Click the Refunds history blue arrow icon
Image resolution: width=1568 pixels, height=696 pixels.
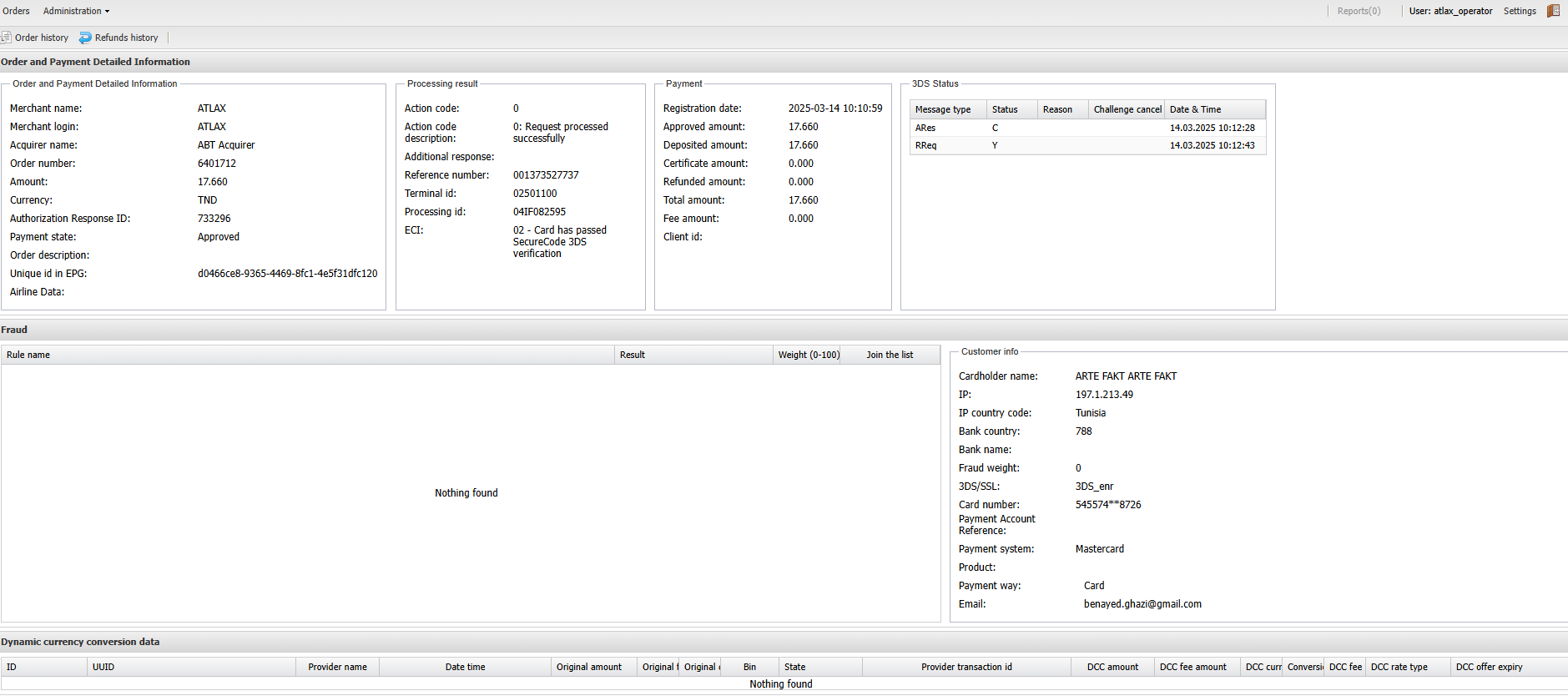(85, 38)
